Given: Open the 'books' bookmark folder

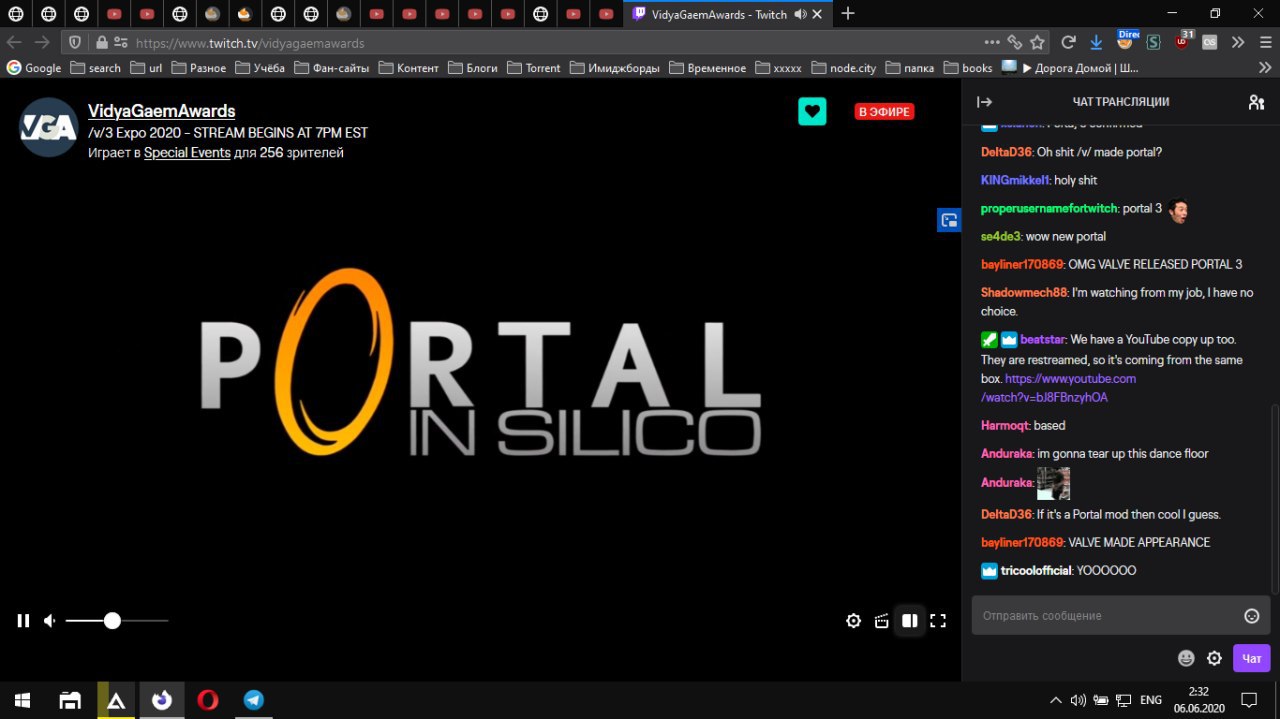Looking at the screenshot, I should click(968, 68).
